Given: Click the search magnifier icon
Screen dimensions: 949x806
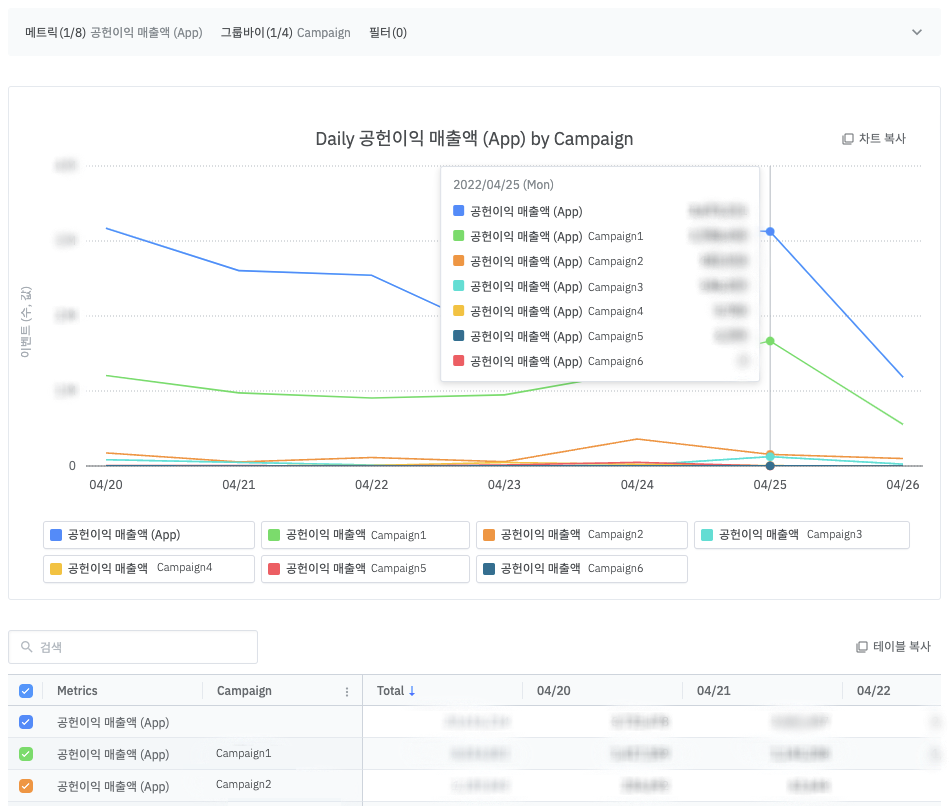Looking at the screenshot, I should tap(26, 647).
